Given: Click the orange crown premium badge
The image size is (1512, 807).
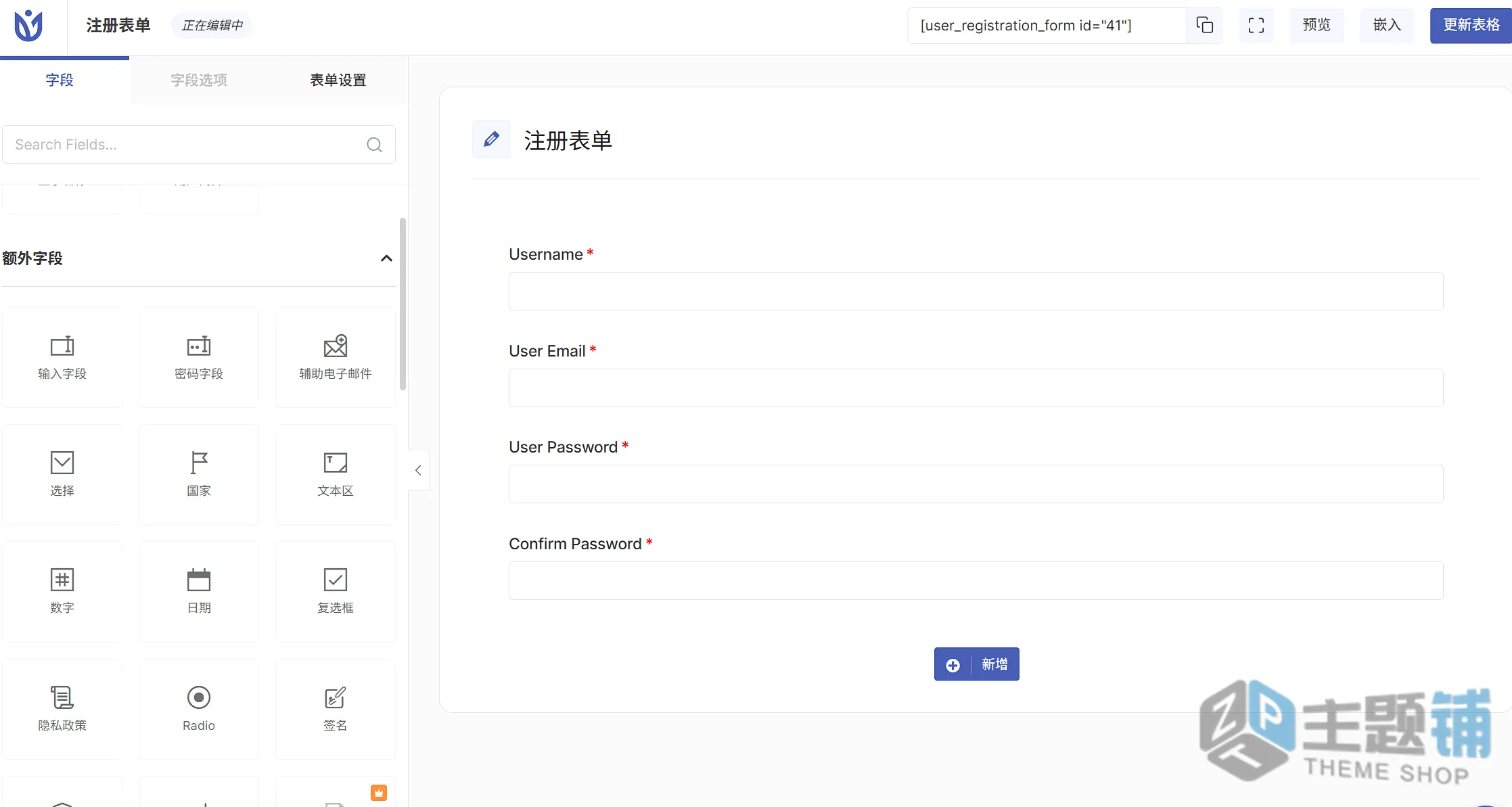Looking at the screenshot, I should 379,793.
